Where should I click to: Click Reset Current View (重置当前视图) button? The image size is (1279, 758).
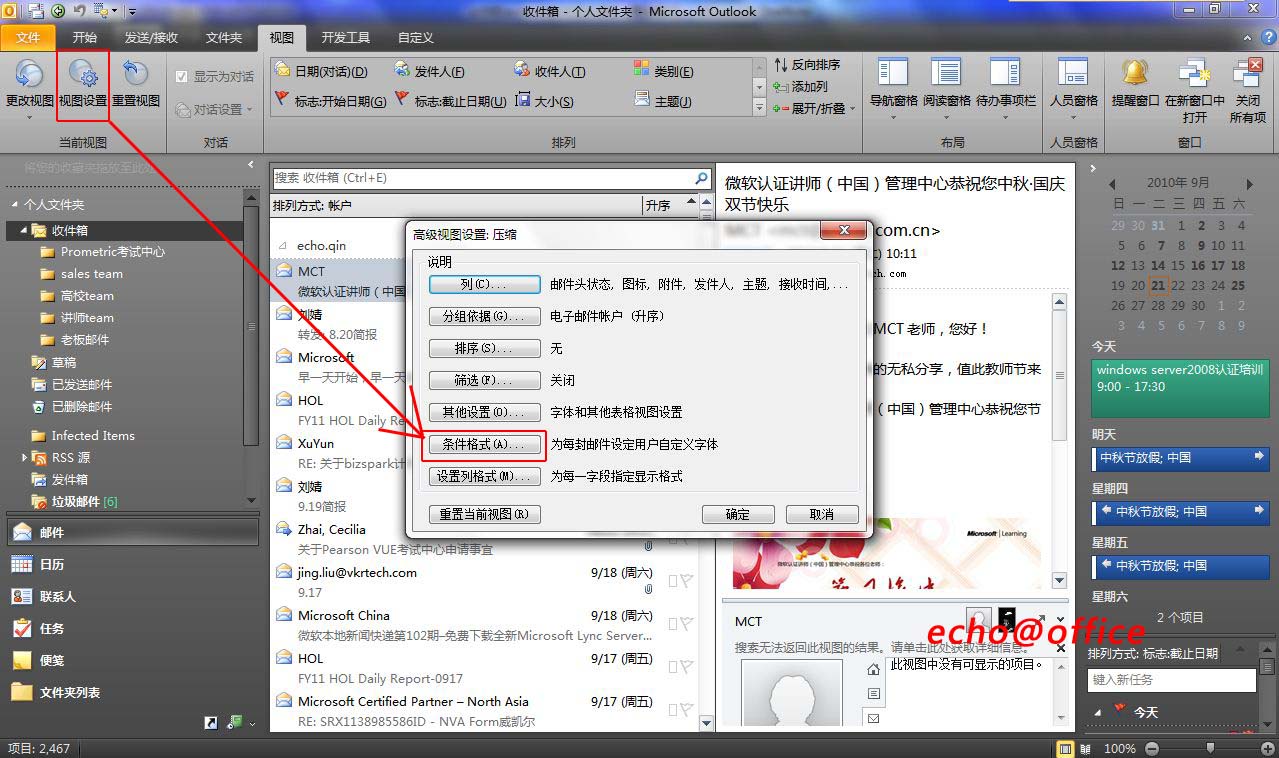(484, 514)
